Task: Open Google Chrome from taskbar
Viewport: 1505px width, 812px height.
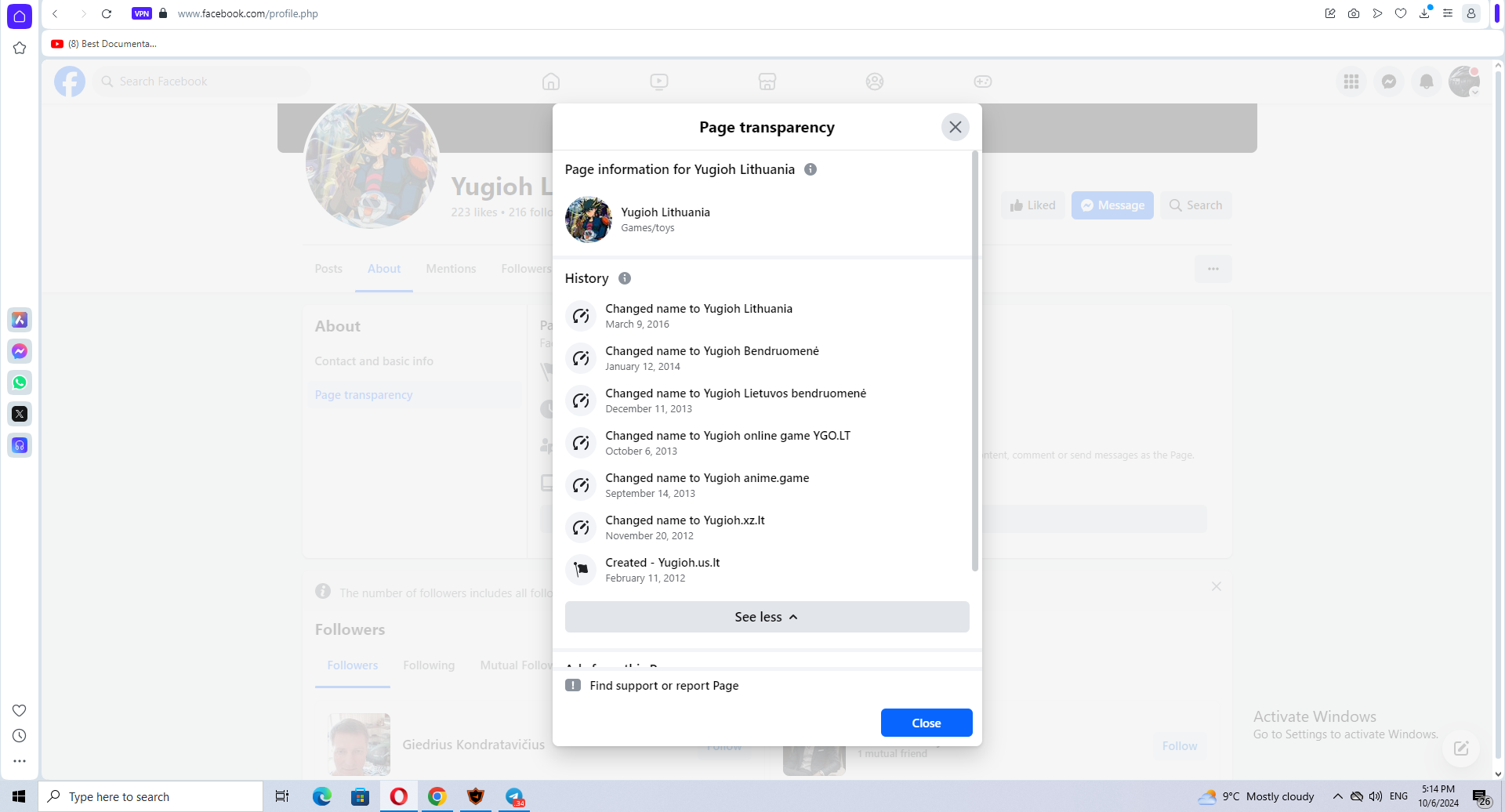Action: point(437,796)
